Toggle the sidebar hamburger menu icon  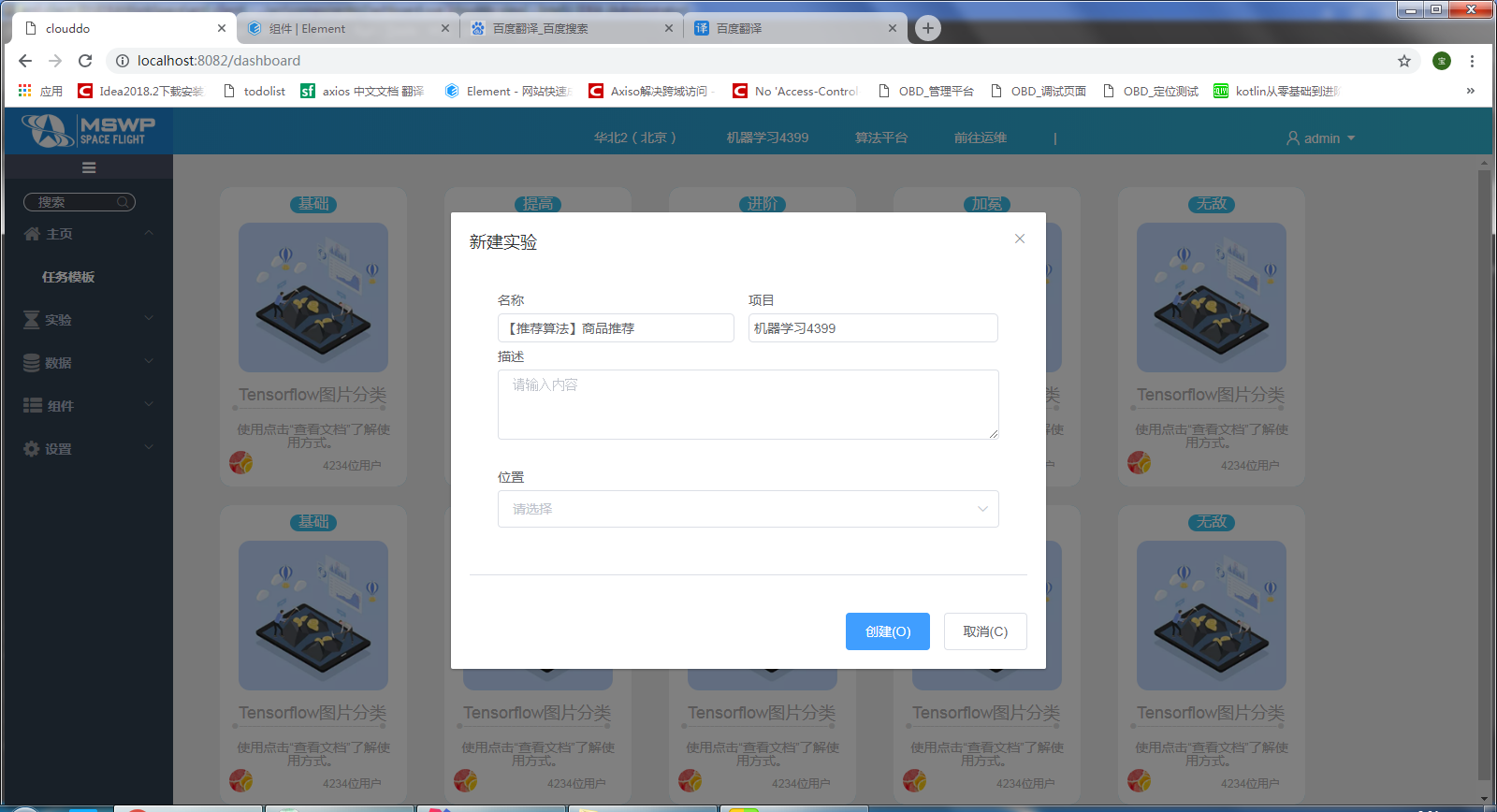click(89, 167)
